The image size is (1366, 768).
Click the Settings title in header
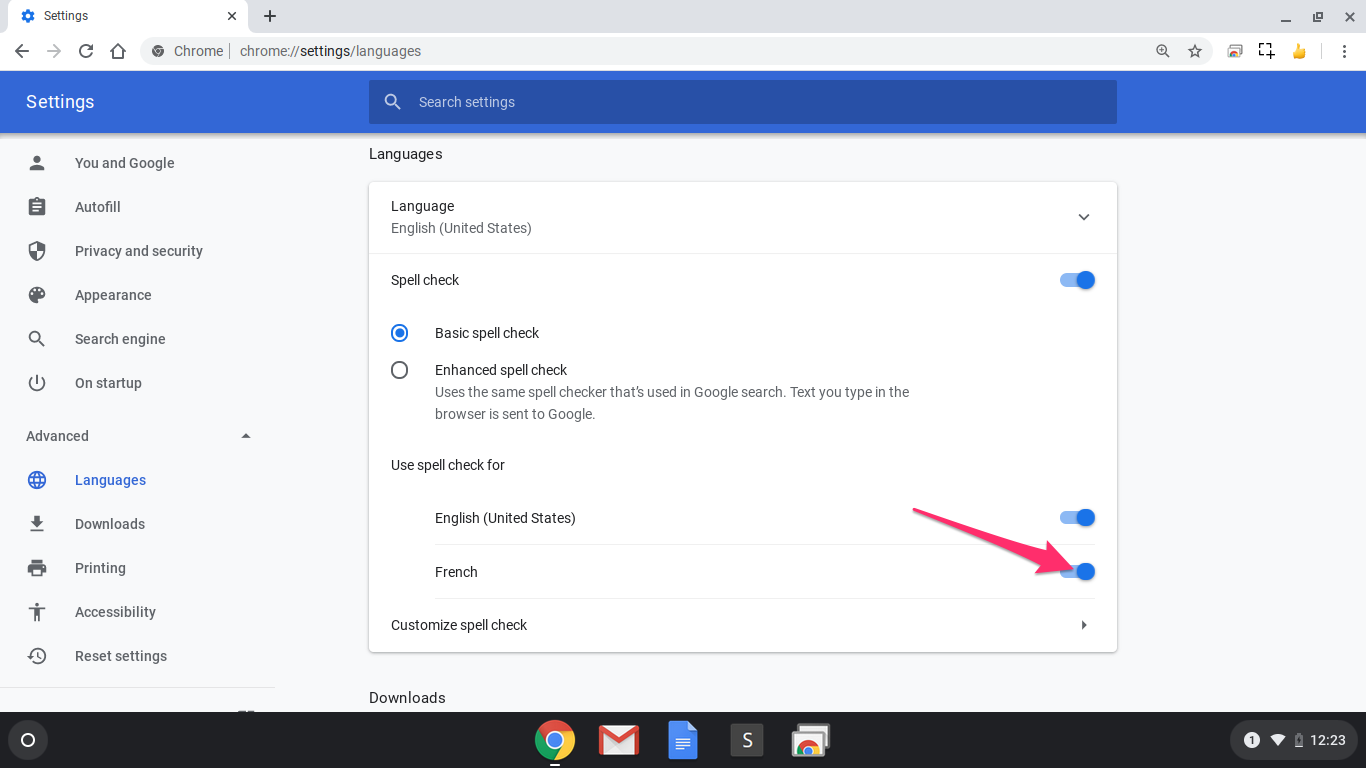tap(60, 102)
